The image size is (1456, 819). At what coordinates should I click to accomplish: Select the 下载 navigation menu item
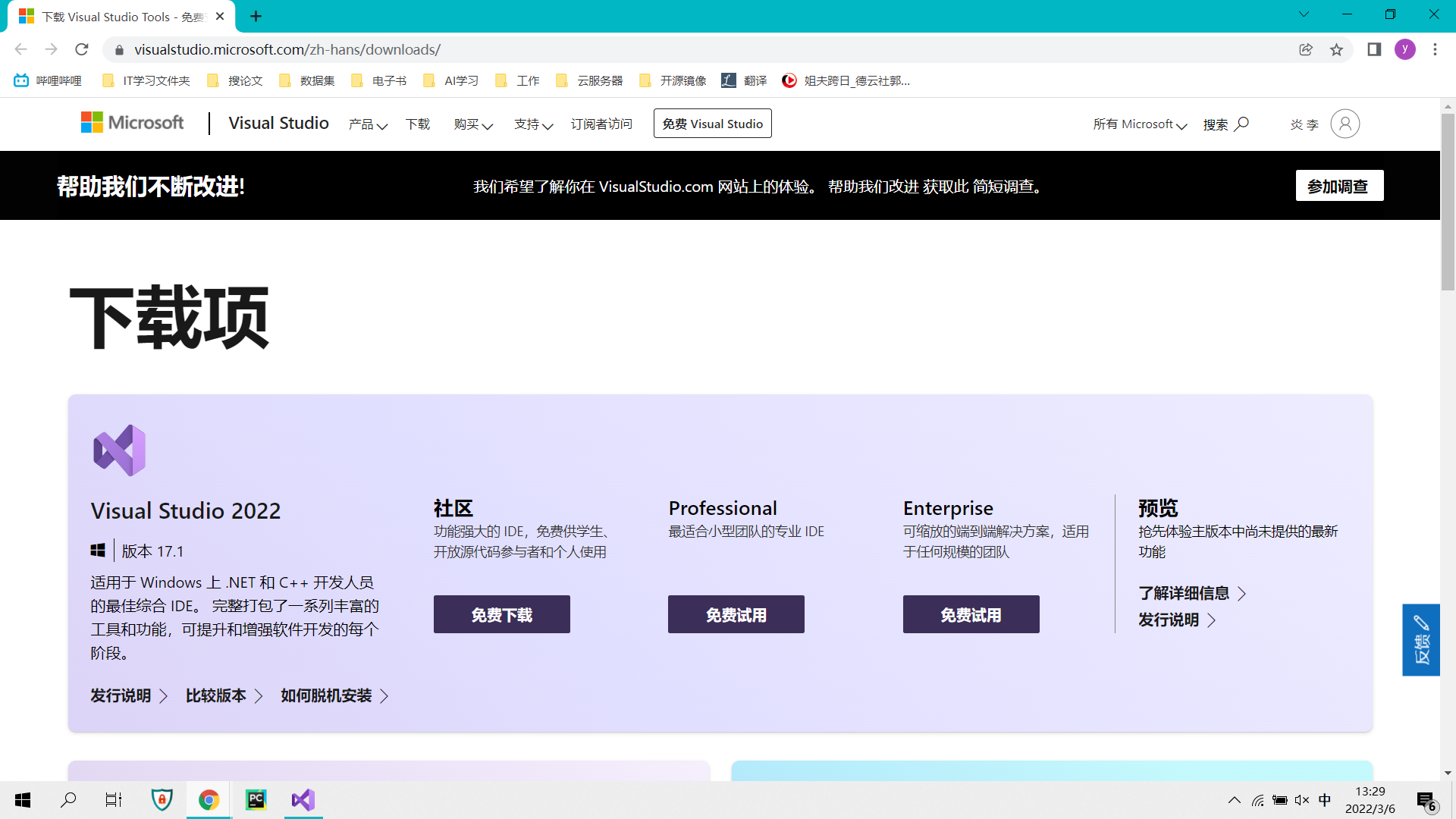[x=418, y=124]
